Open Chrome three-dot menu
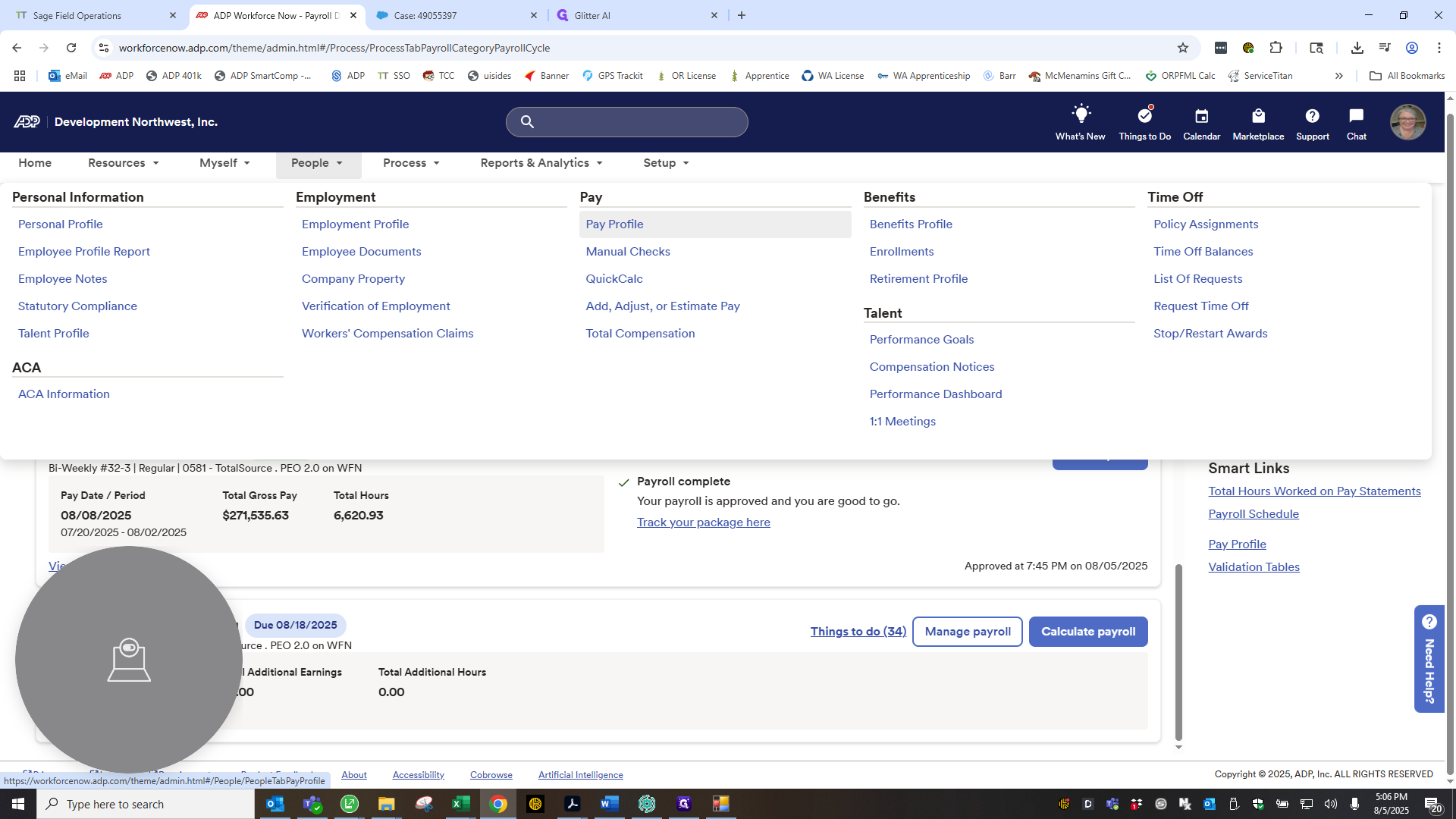This screenshot has height=819, width=1456. point(1439,48)
